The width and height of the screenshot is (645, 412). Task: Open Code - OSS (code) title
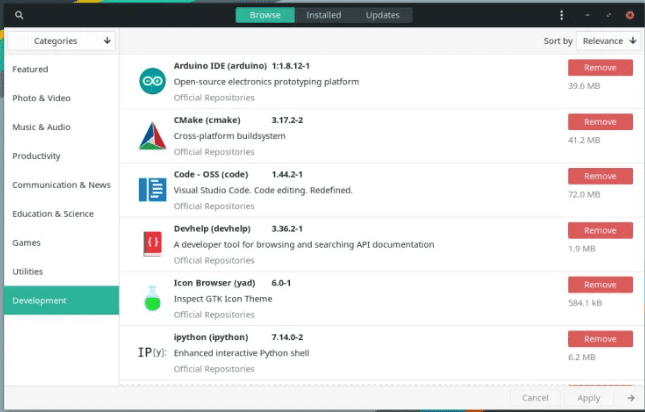tap(211, 174)
